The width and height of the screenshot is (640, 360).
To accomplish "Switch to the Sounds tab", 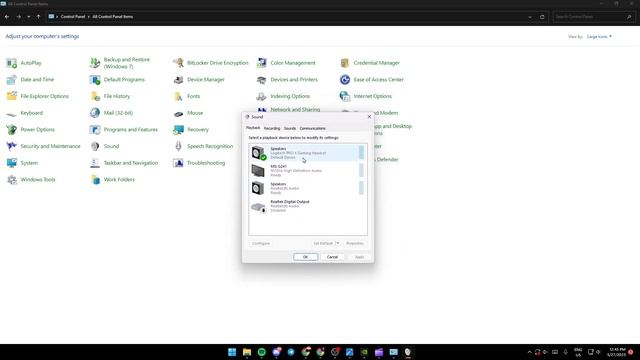I will pos(290,129).
